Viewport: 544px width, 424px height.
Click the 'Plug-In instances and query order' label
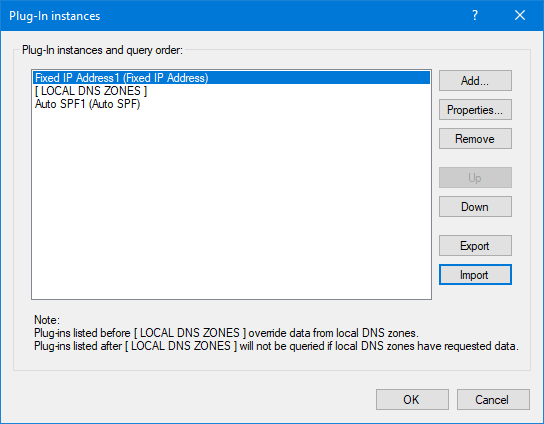(102, 50)
